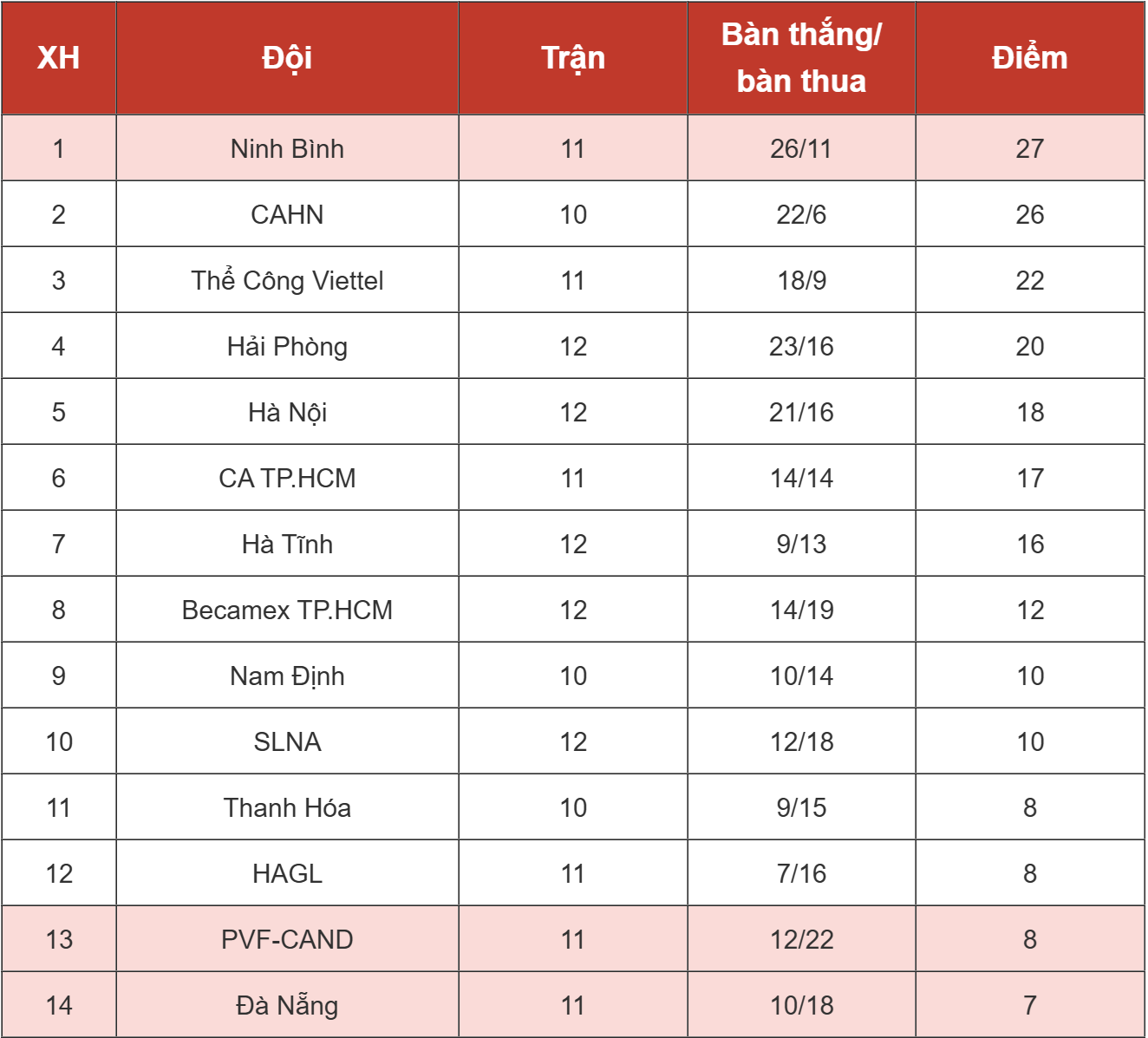
Task: Select the HAGL team cell
Action: point(287,873)
